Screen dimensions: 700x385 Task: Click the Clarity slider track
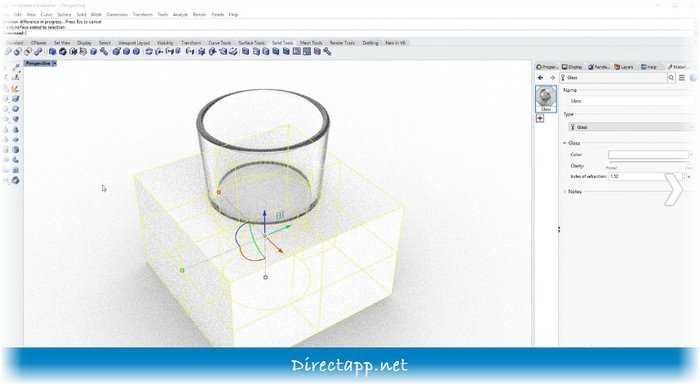coord(649,163)
